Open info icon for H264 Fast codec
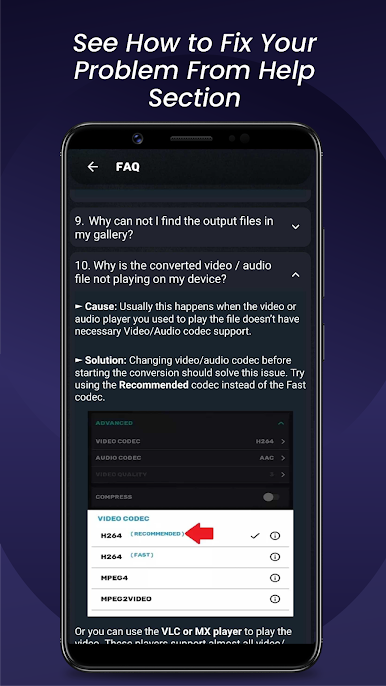386x686 pixels. [275, 557]
